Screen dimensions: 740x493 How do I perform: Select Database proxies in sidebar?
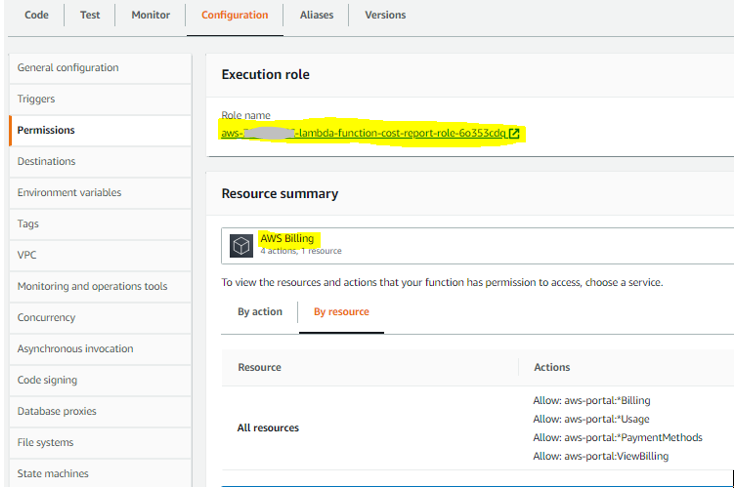tap(100, 411)
